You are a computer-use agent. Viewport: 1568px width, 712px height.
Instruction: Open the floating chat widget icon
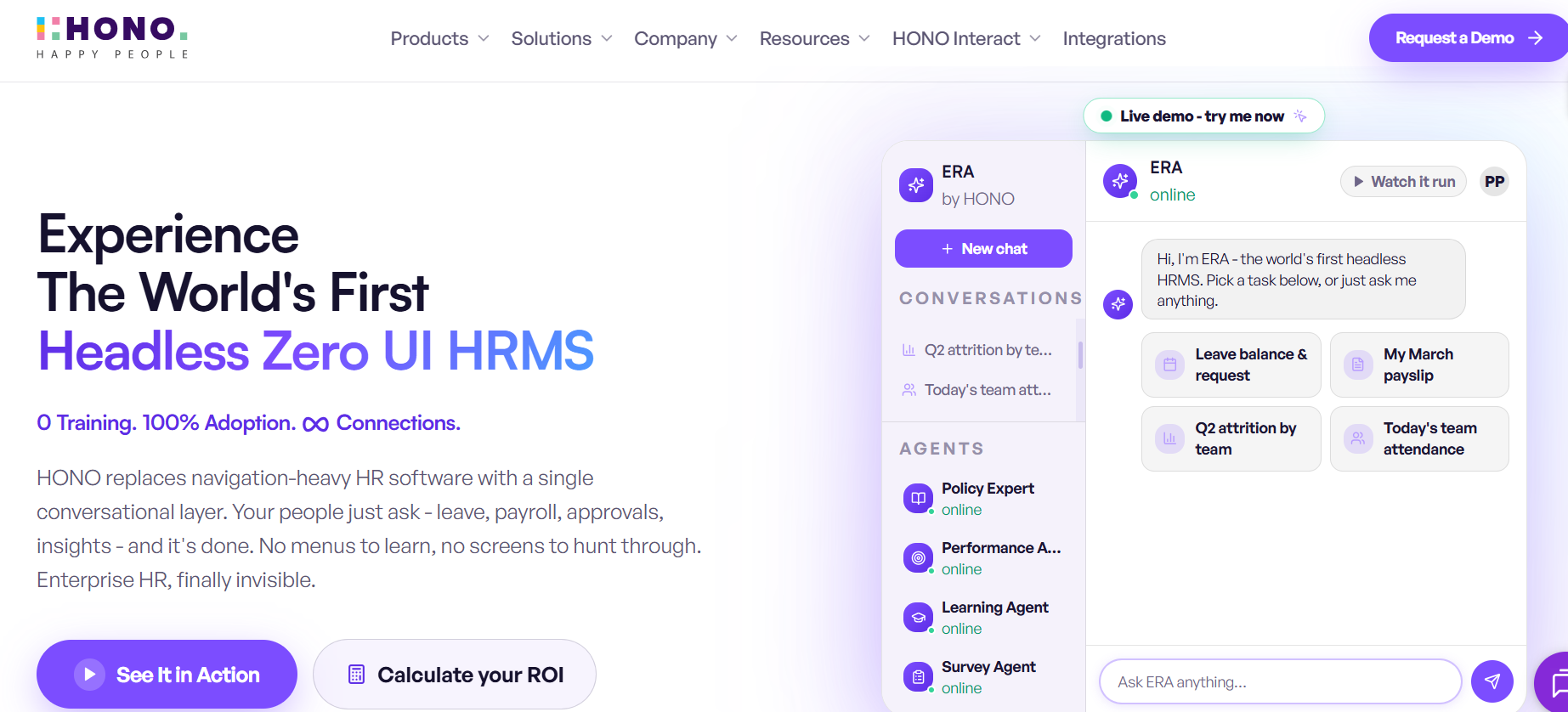coord(1555,684)
